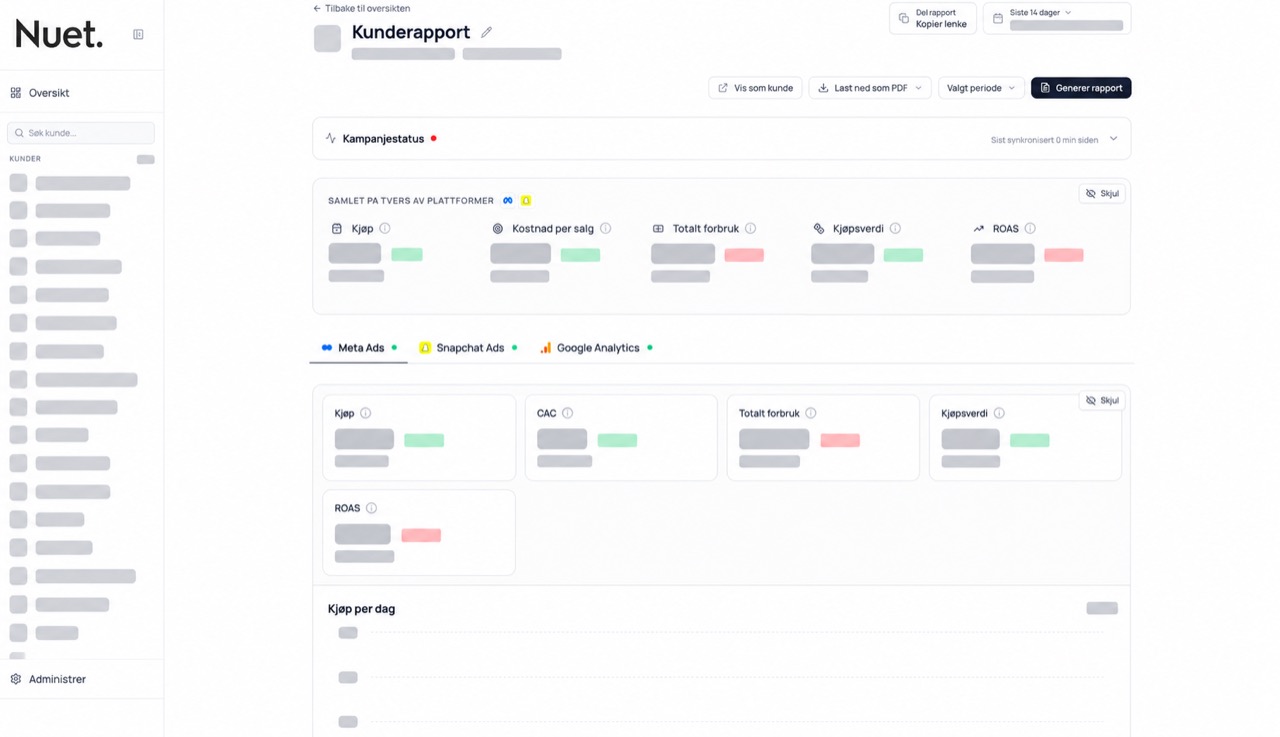The image size is (1280, 737).
Task: Click the Søk kunde search field
Action: point(81,133)
